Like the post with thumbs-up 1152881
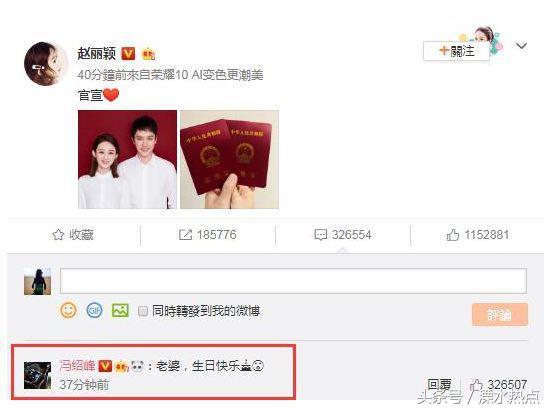Image resolution: width=549 pixels, height=410 pixels. 453,235
